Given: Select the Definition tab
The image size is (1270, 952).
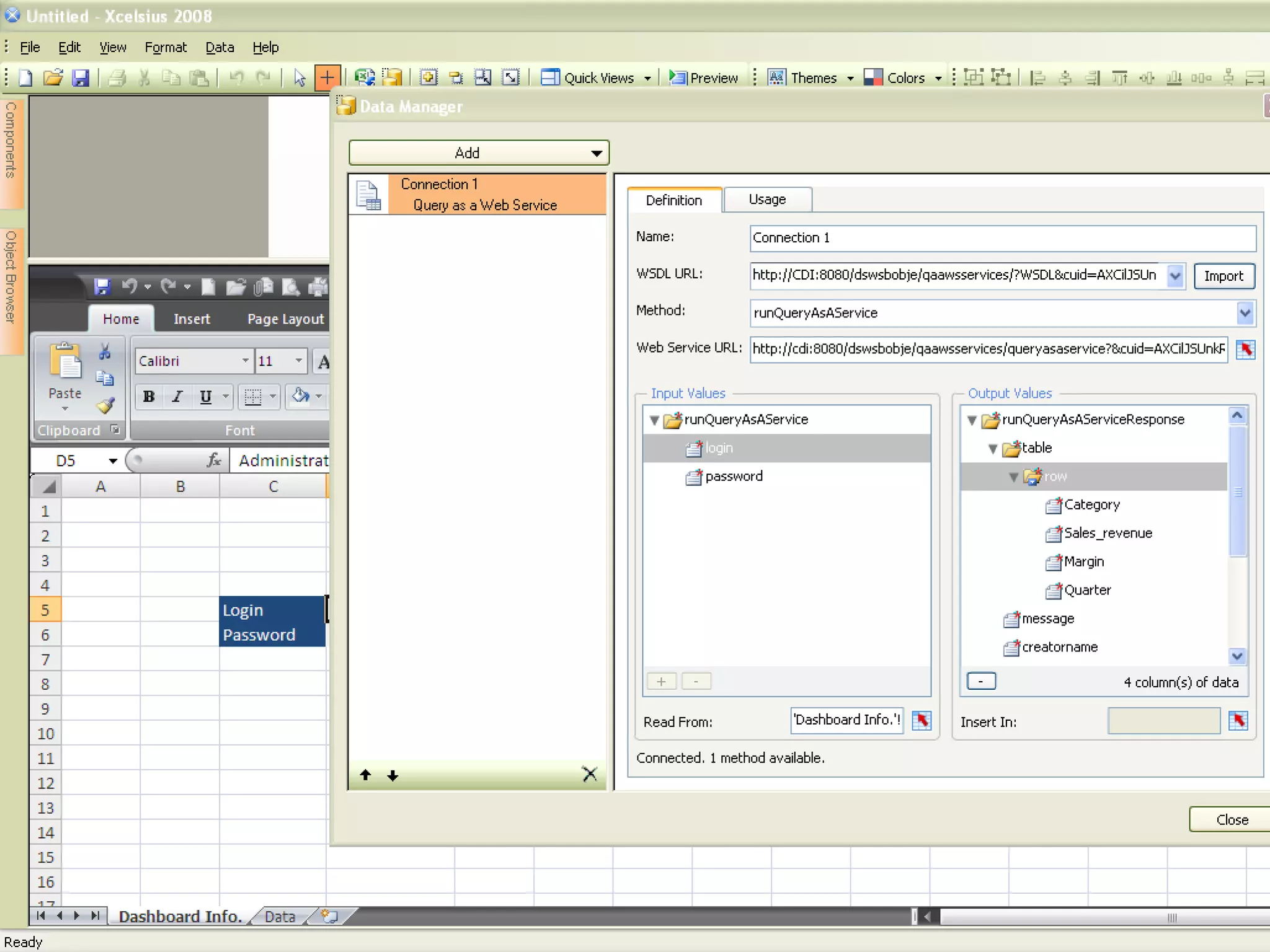Looking at the screenshot, I should (x=674, y=200).
